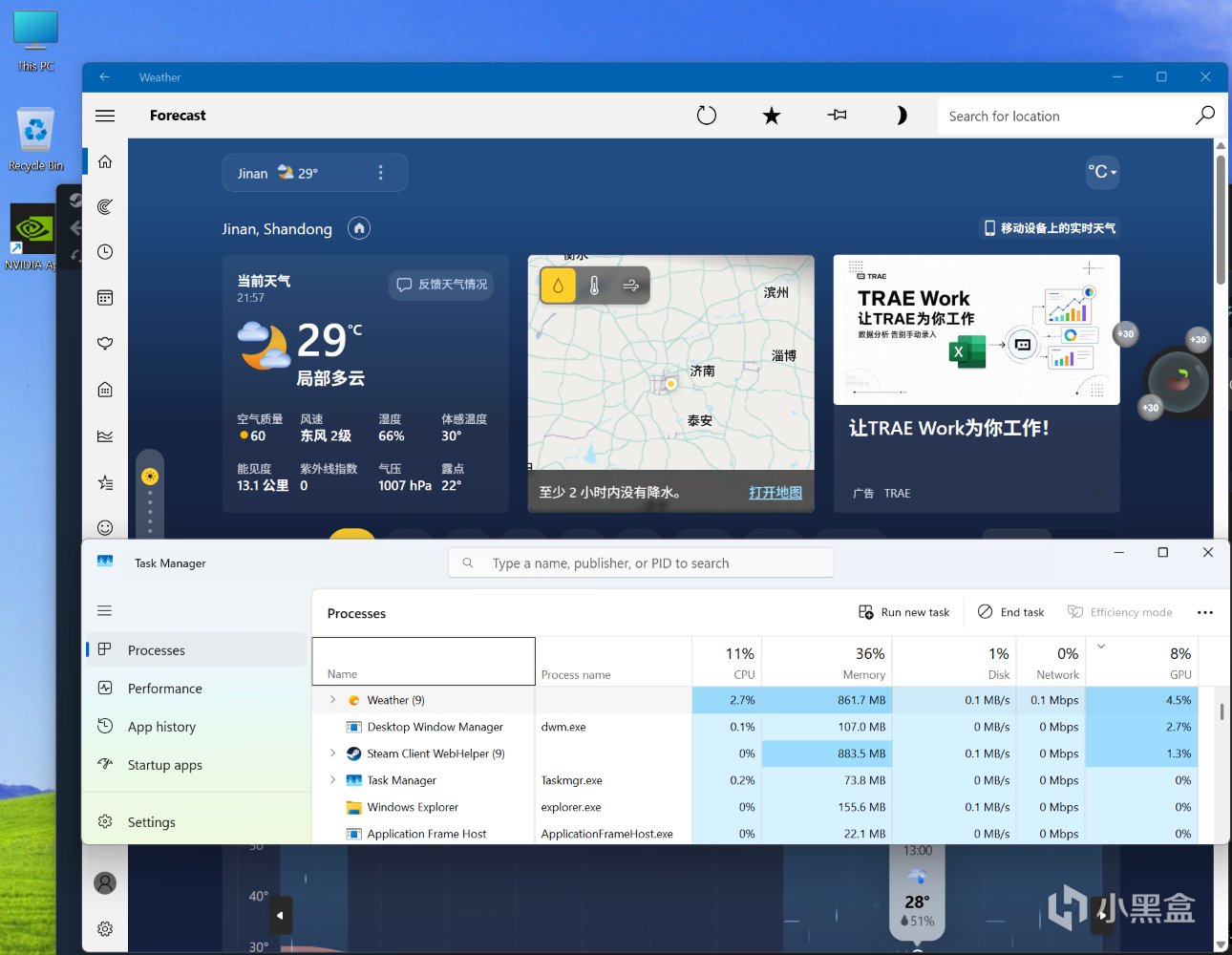Open Historical Weather chart icon in sidebar
The height and width of the screenshot is (955, 1232).
click(105, 436)
